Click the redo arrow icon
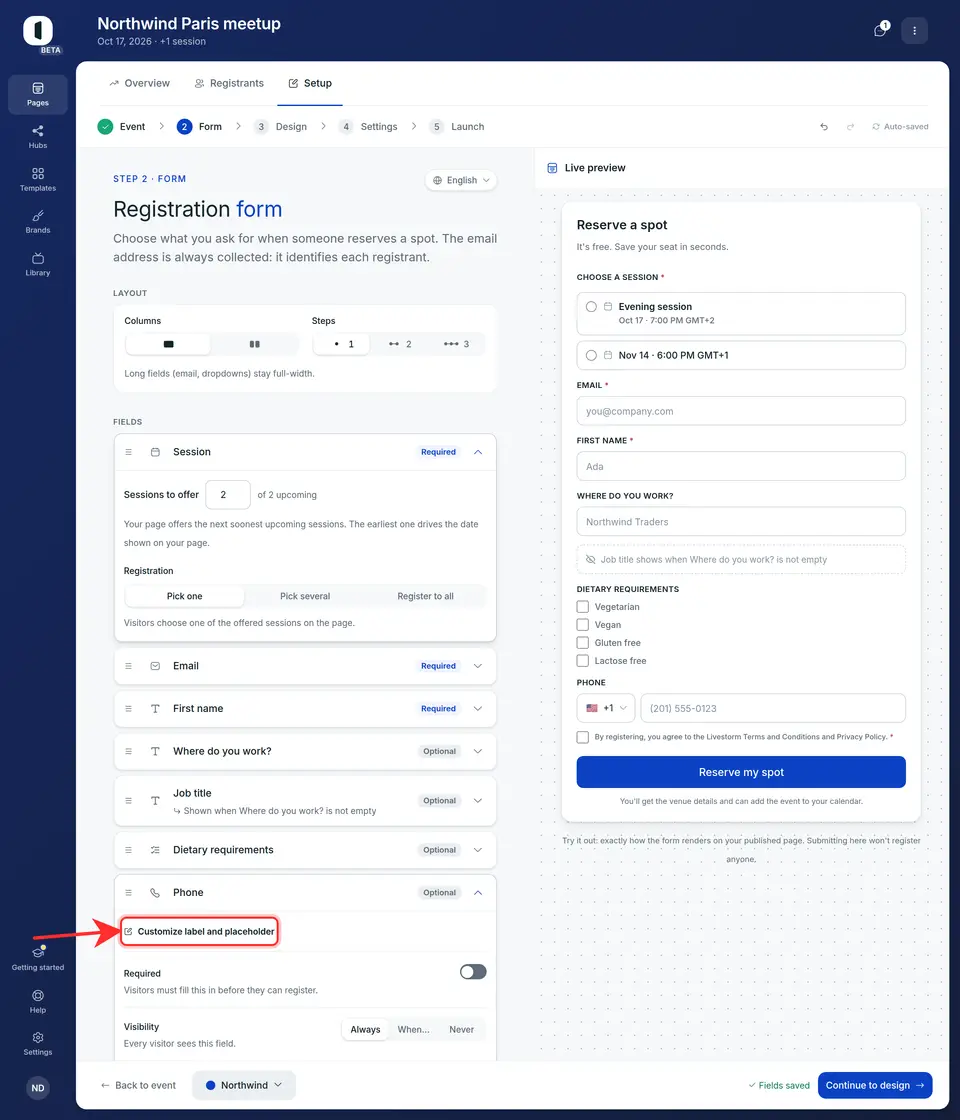This screenshot has width=960, height=1120. point(850,126)
